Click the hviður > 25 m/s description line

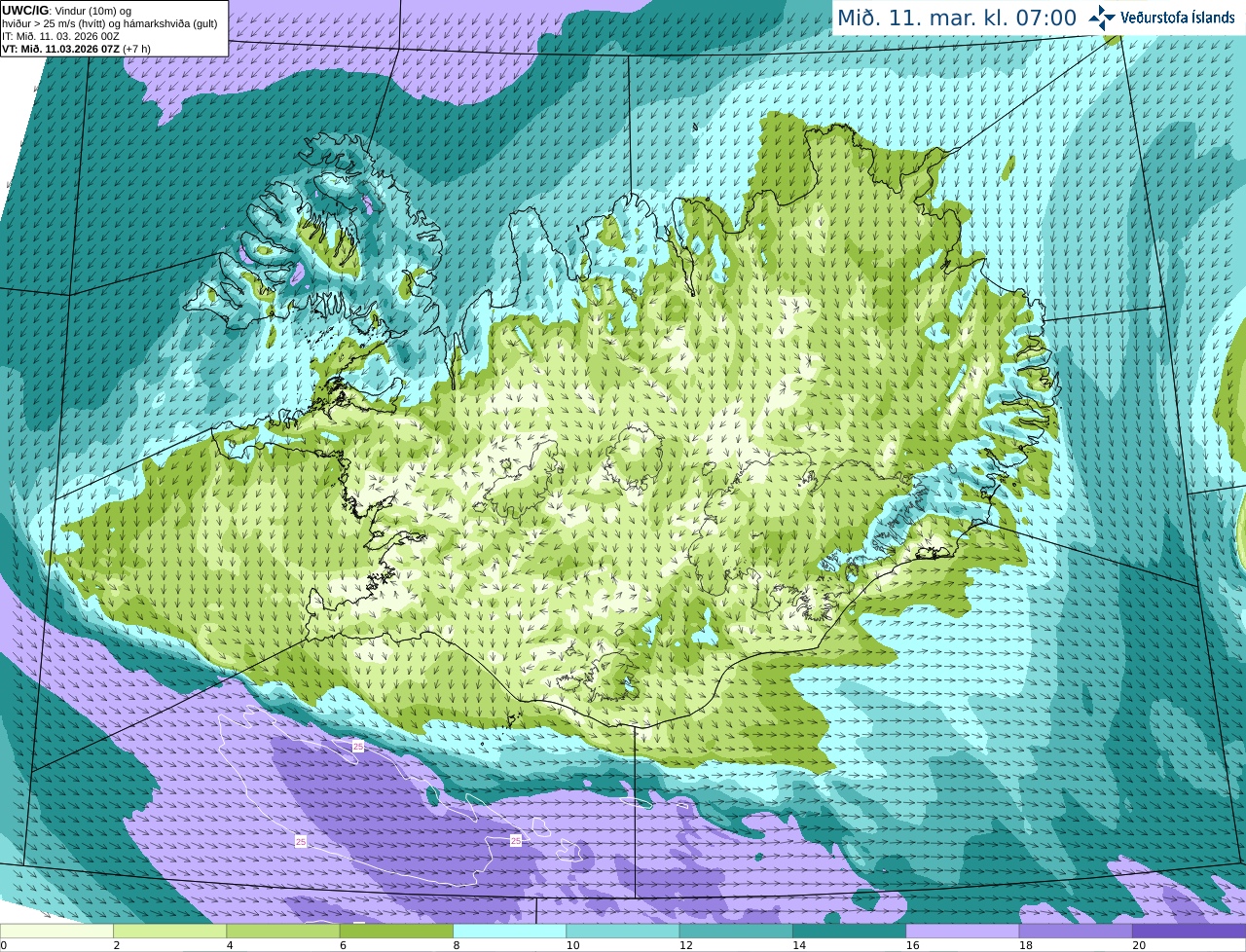click(x=110, y=23)
